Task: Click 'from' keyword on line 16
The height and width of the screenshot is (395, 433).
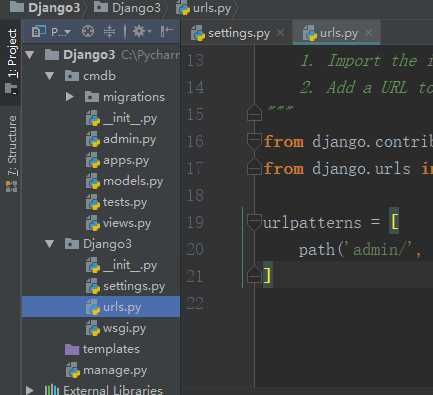Action: tap(283, 142)
